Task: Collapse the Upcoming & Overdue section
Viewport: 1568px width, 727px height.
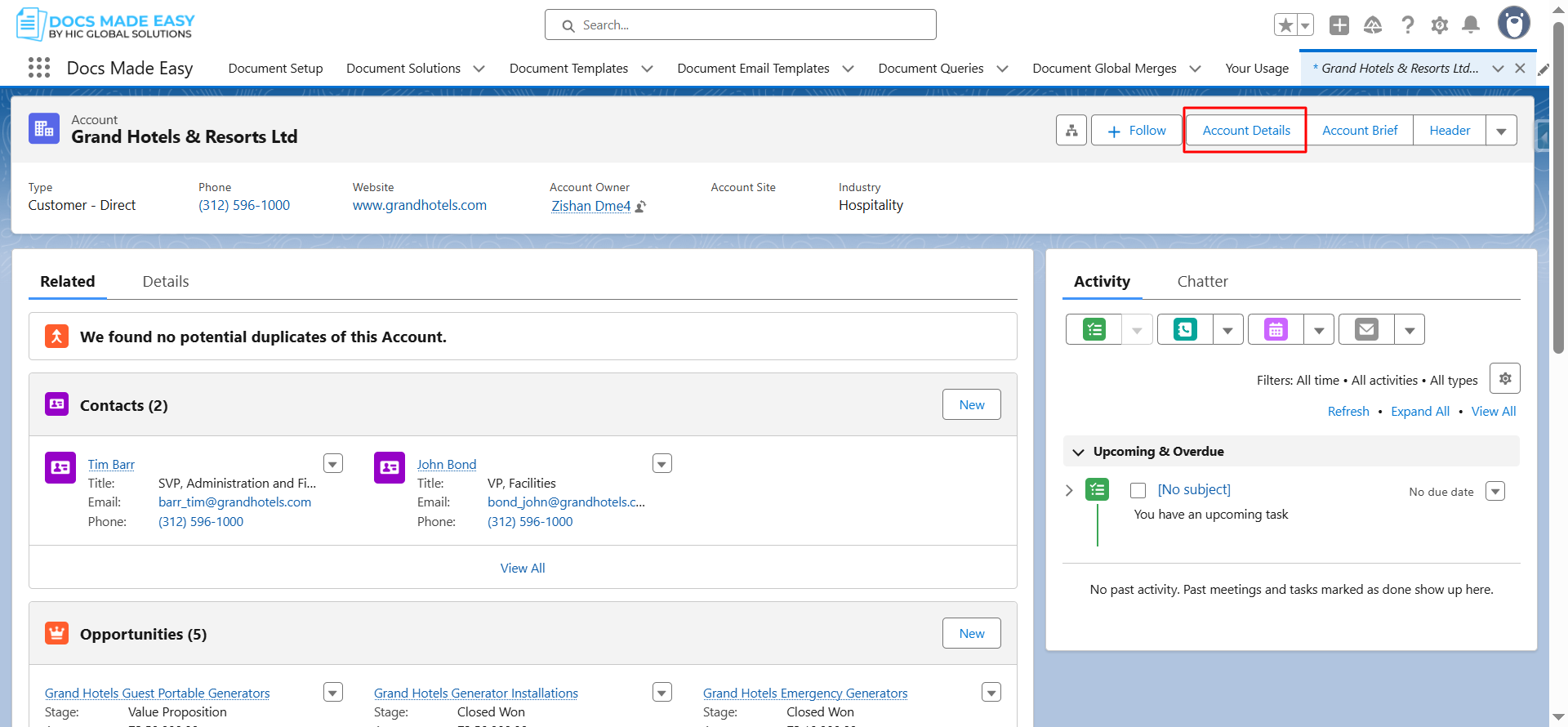Action: click(x=1078, y=452)
